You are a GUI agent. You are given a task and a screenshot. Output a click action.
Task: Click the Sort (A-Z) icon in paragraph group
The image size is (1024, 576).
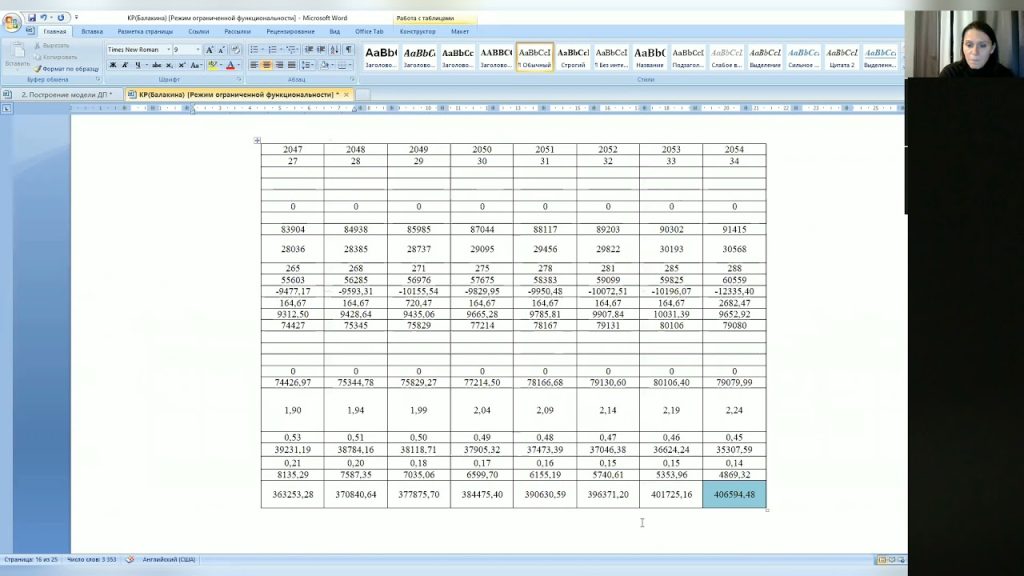(334, 49)
